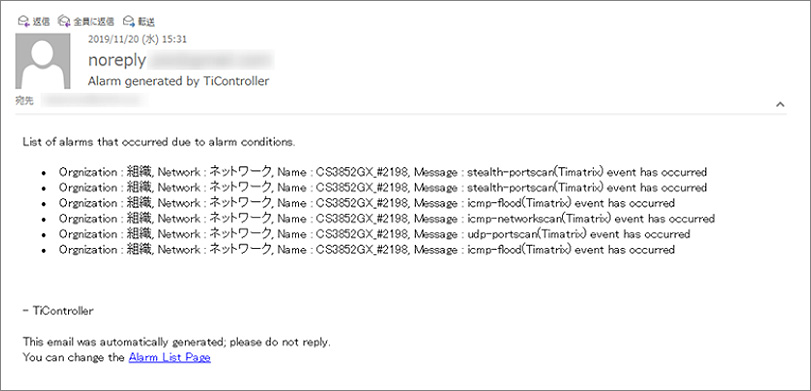811x391 pixels.
Task: Open the sender's avatar picture
Action: click(43, 61)
